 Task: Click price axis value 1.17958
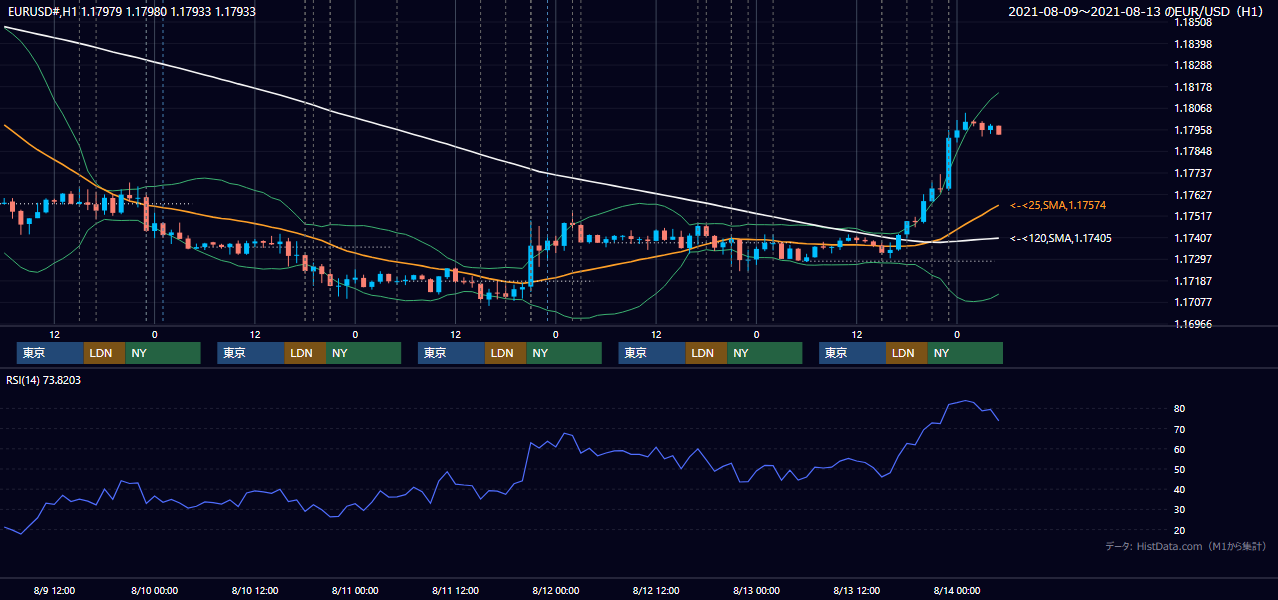(1193, 130)
